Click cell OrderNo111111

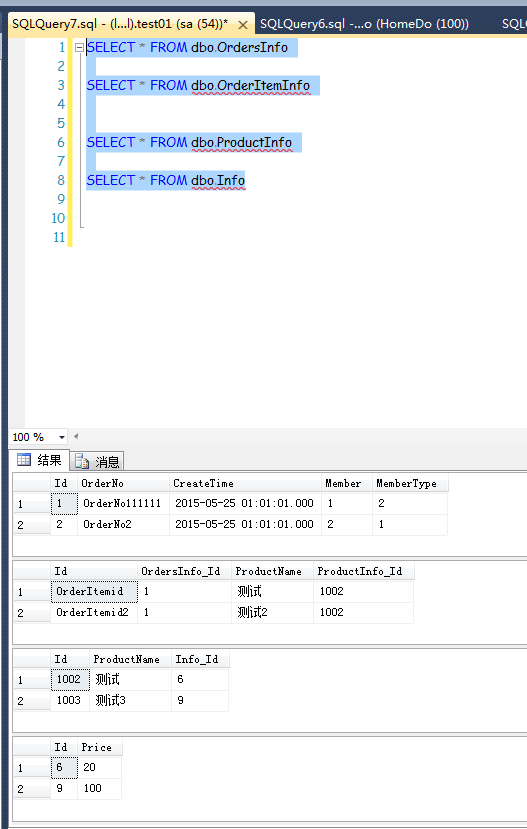(123, 503)
